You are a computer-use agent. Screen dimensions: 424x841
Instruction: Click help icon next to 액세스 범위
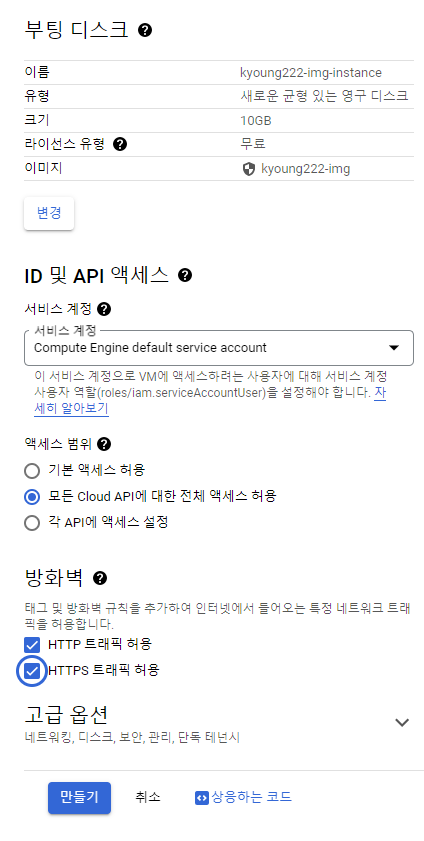(104, 444)
